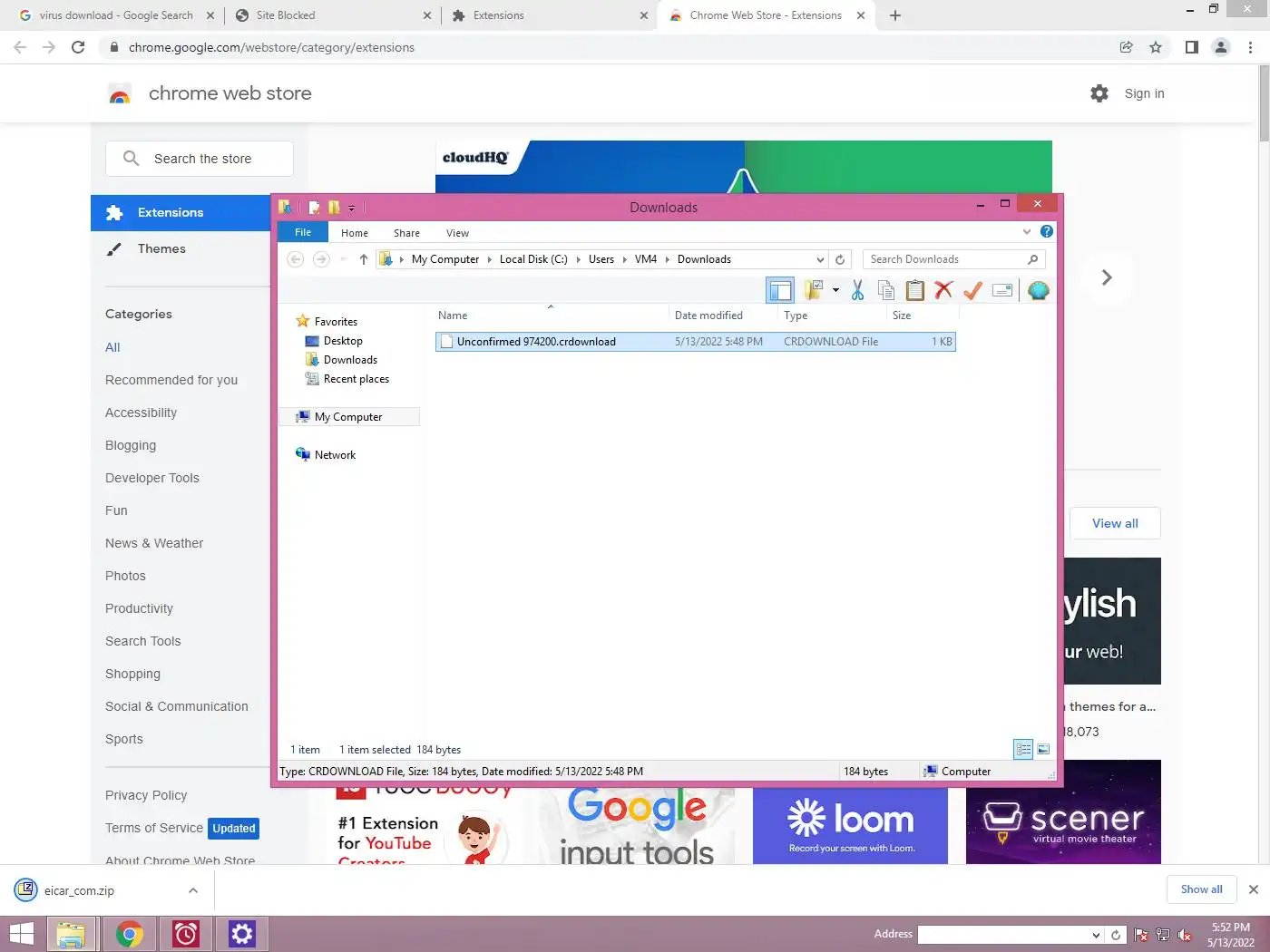The height and width of the screenshot is (952, 1270).
Task: Select Unconfirmed 974200.crdownload file
Action: [x=695, y=342]
